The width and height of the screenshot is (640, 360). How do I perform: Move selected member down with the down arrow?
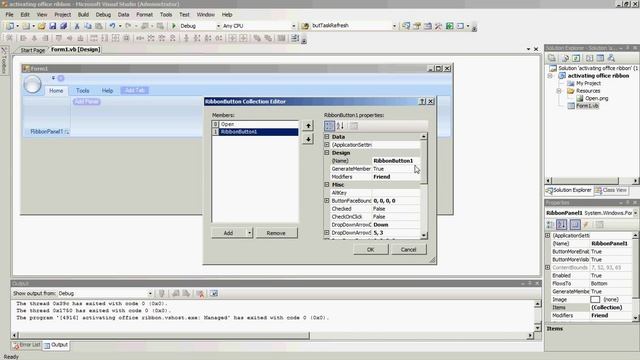point(308,139)
